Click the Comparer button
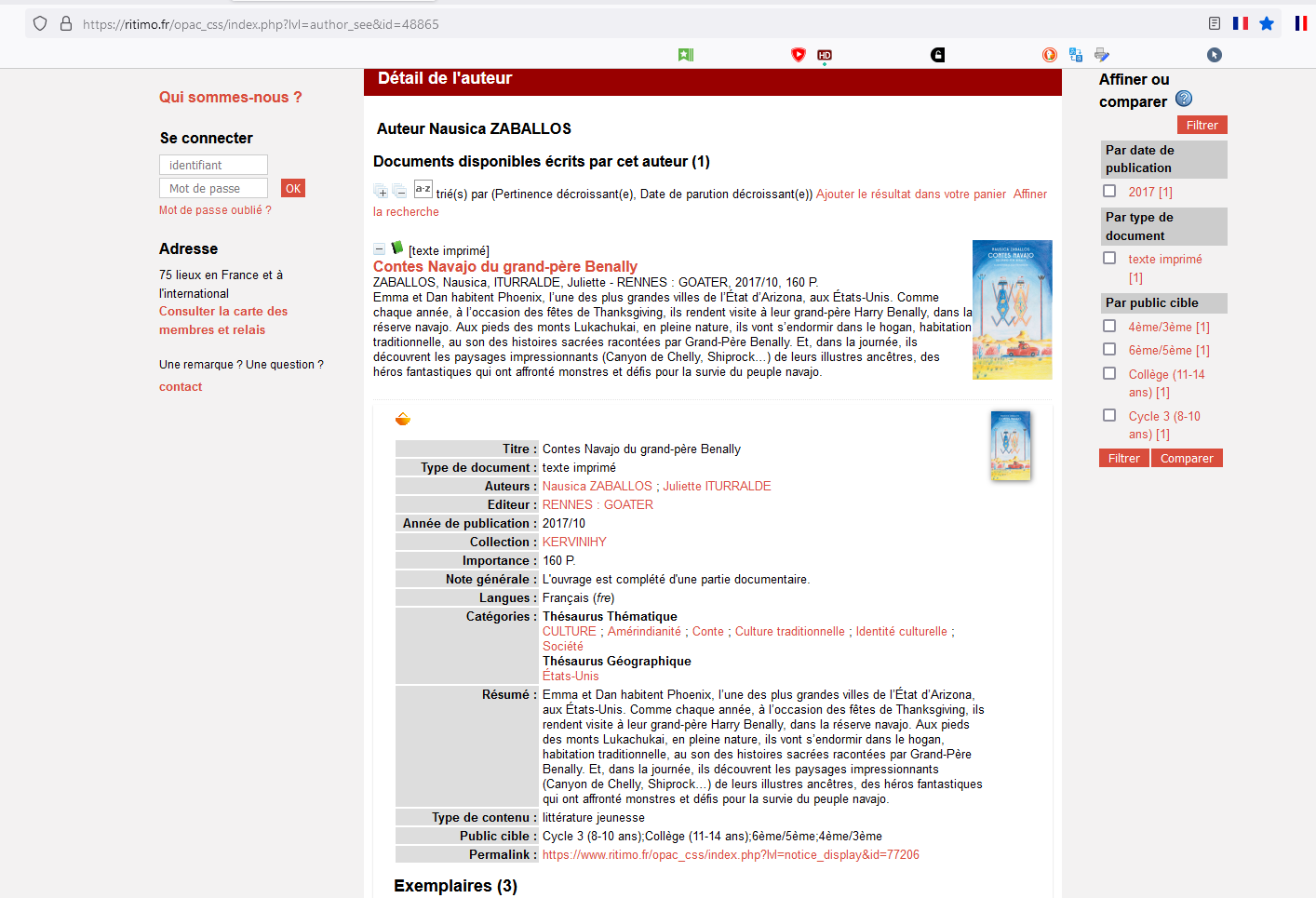This screenshot has height=898, width=1316. (1187, 458)
